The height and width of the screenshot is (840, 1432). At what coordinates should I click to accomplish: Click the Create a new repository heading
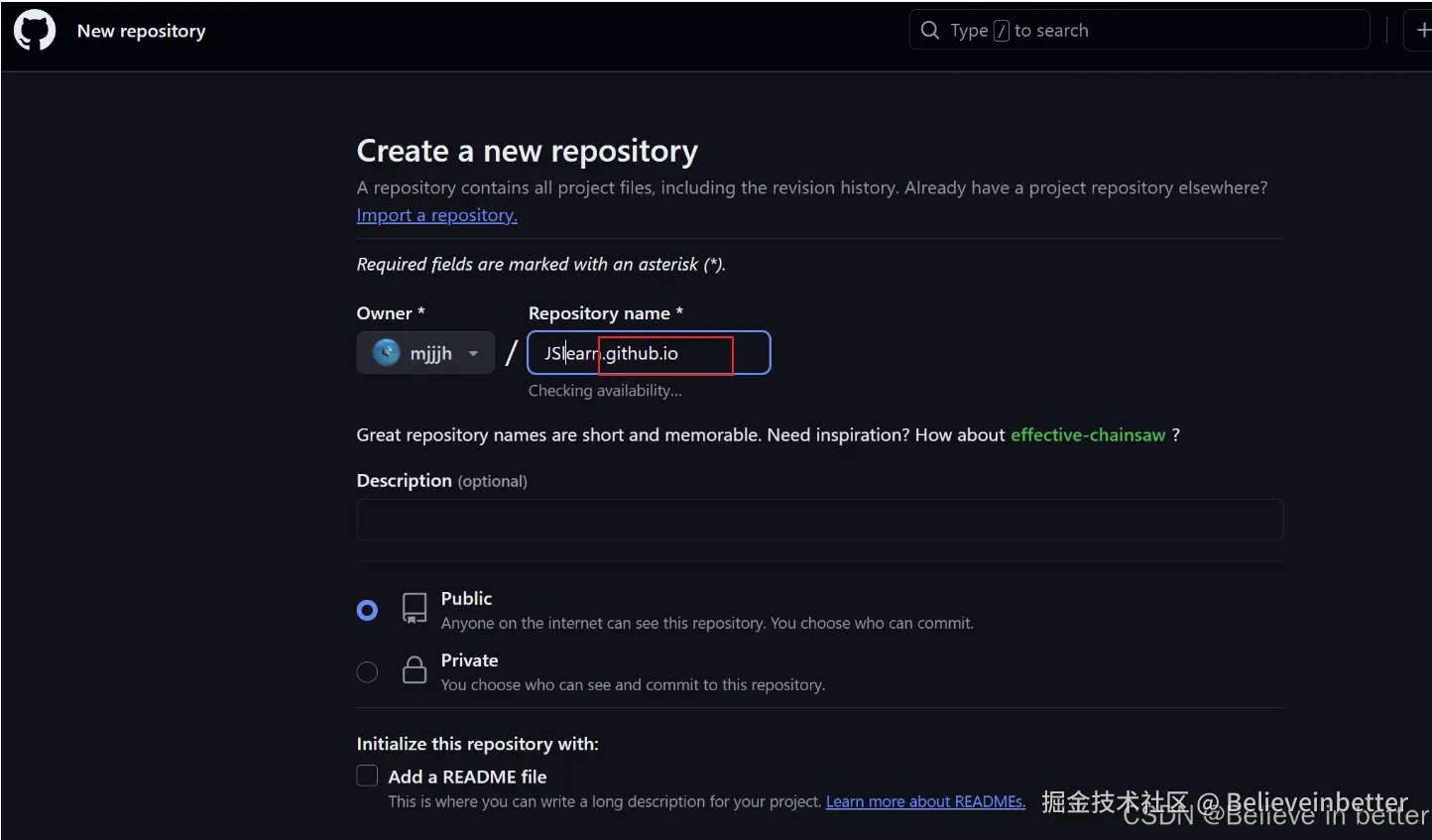[x=528, y=151]
